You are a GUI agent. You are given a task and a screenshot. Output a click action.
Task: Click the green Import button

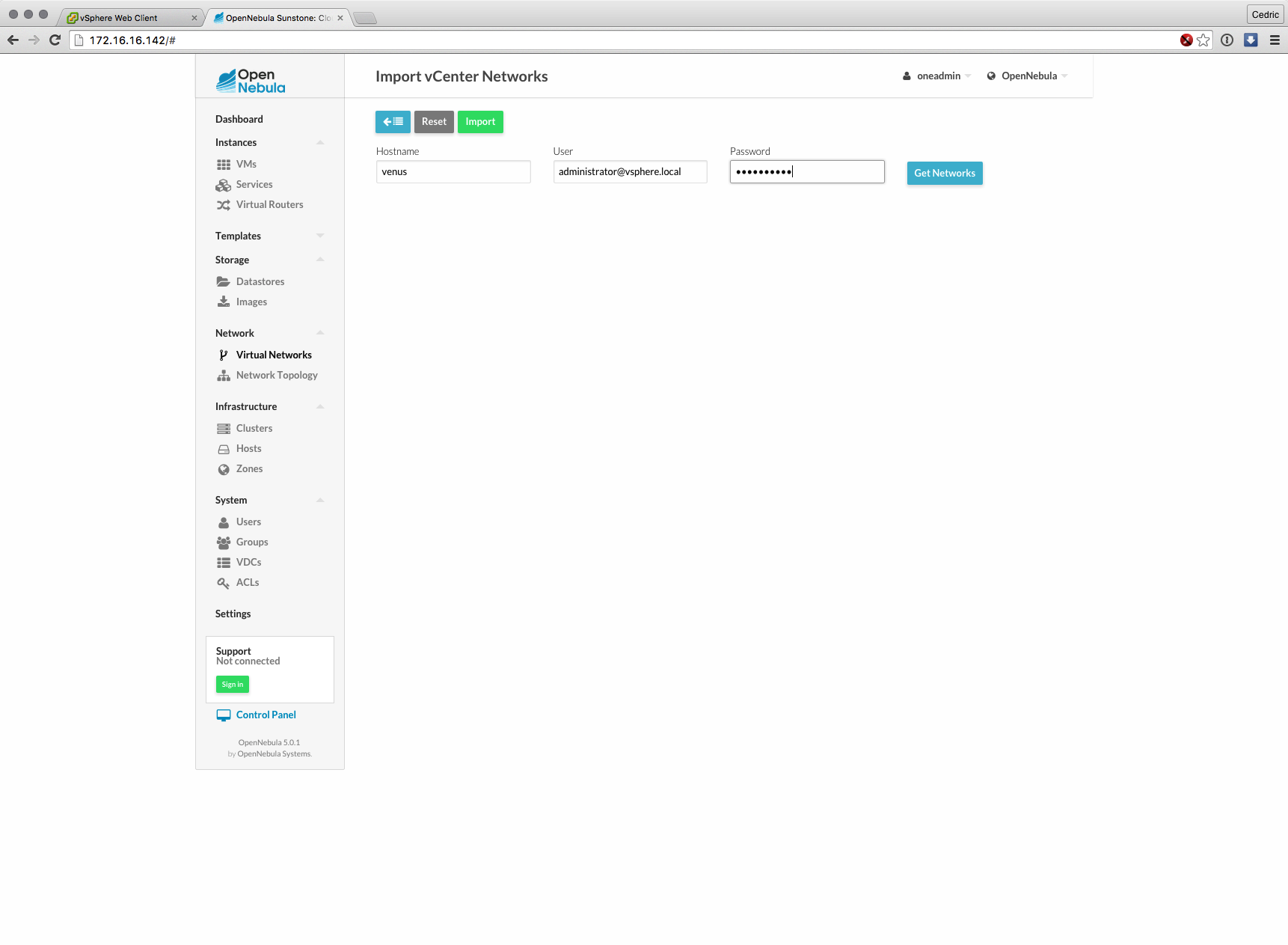click(x=480, y=122)
